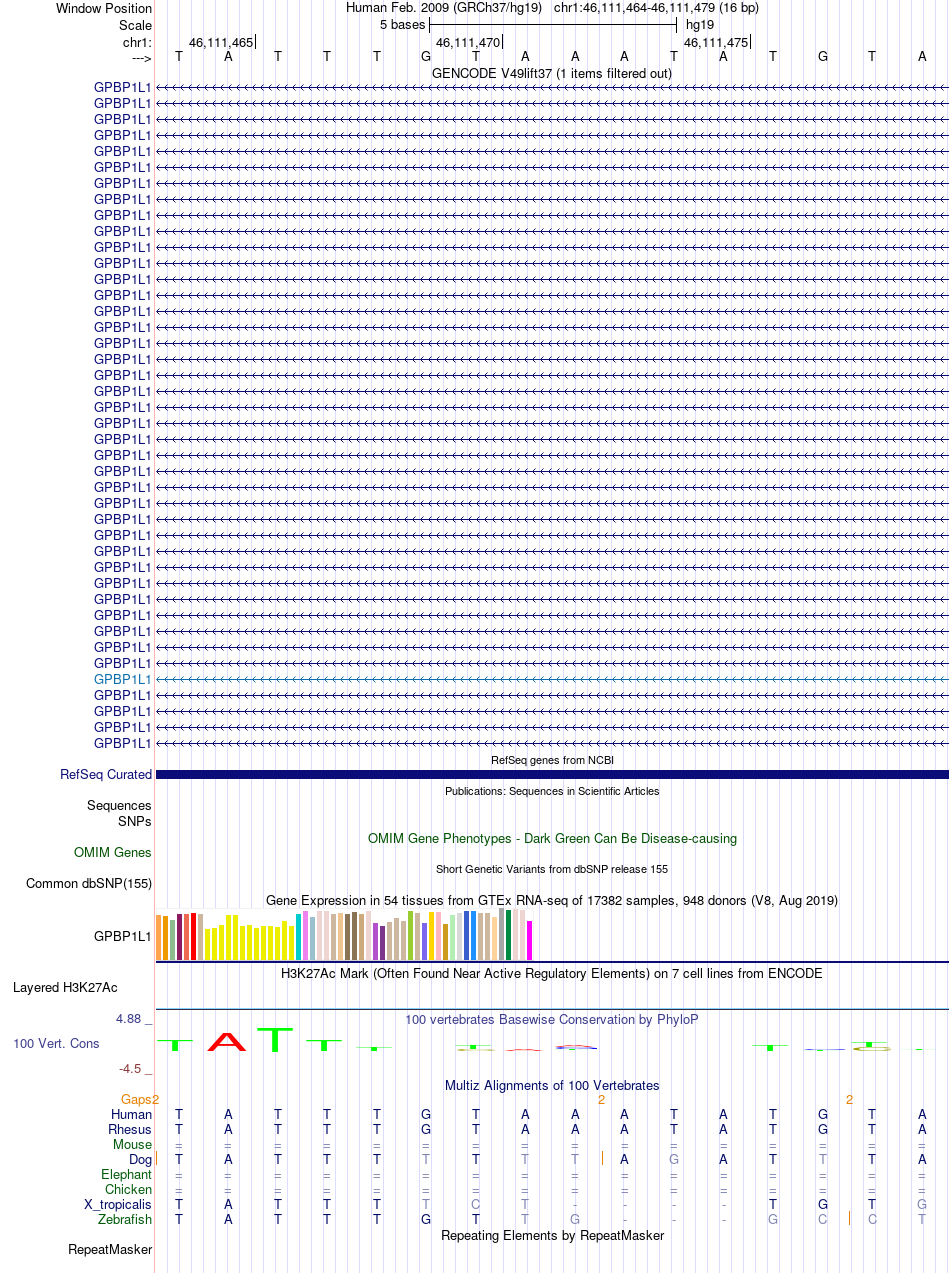Image resolution: width=950 pixels, height=1273 pixels.
Task: Open the Layered H3K27Ac track label
Action: click(65, 988)
